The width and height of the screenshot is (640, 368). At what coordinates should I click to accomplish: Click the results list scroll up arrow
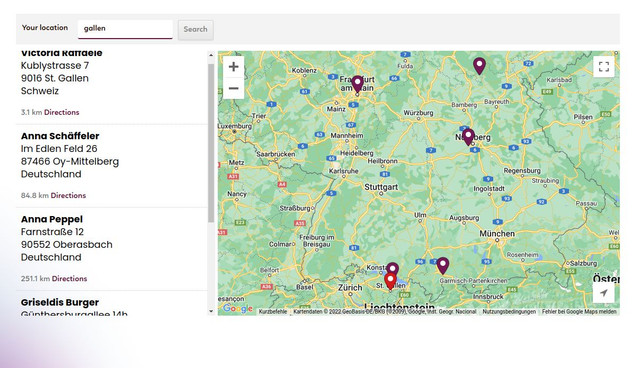tap(211, 55)
